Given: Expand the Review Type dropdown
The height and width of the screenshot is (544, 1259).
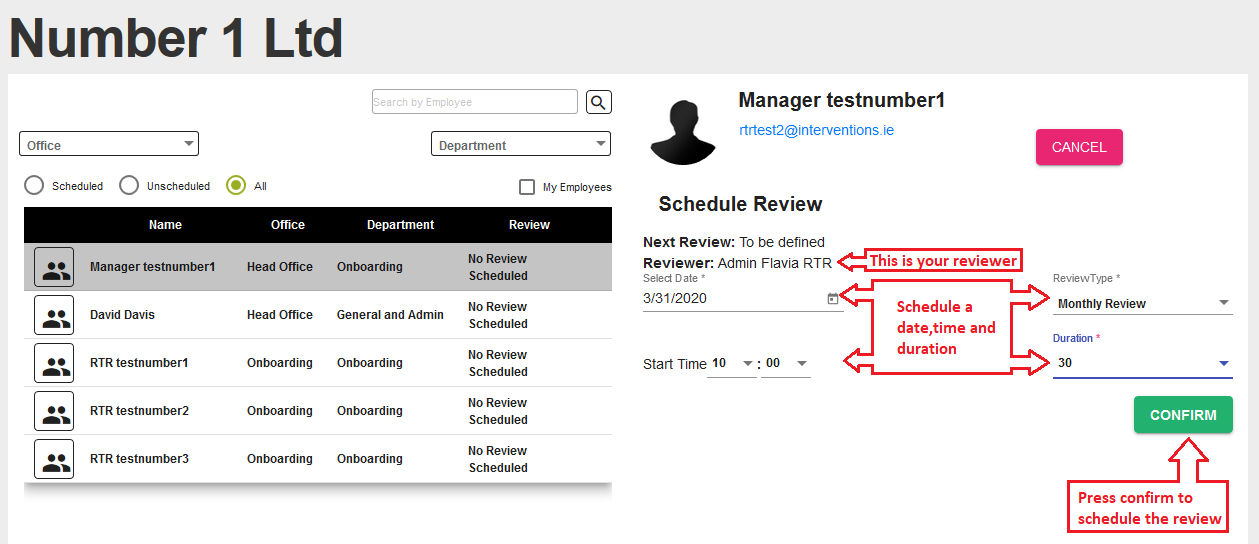Looking at the screenshot, I should click(x=1142, y=303).
